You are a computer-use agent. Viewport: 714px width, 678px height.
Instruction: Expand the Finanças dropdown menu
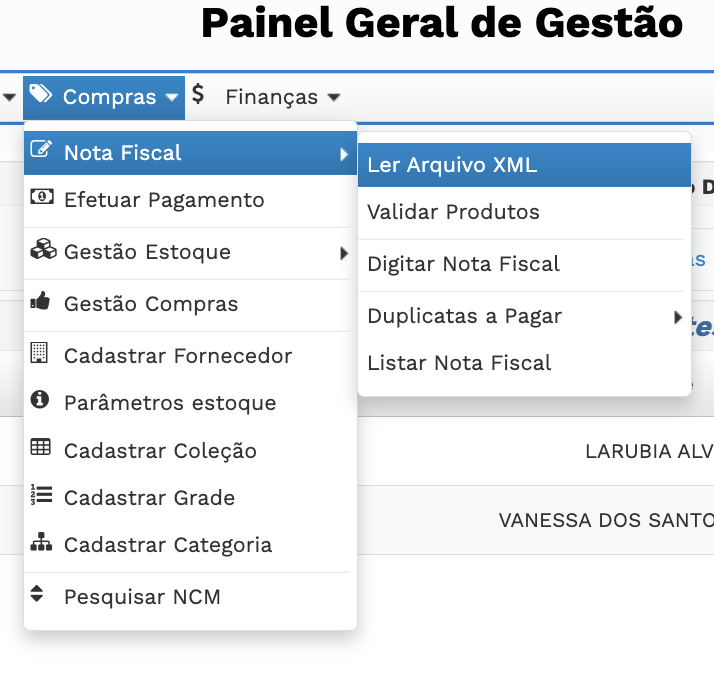[334, 98]
